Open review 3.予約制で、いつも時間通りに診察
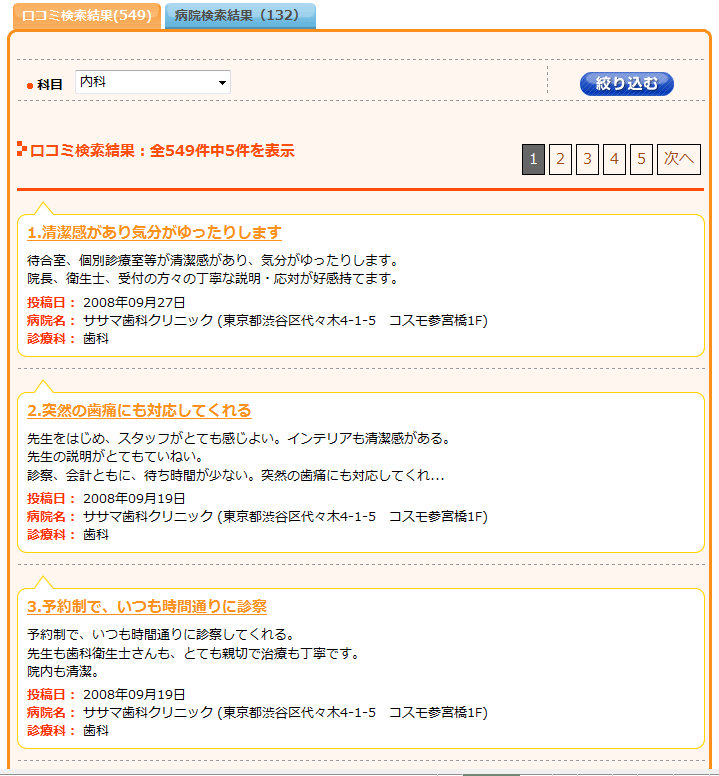This screenshot has width=719, height=776. click(147, 606)
